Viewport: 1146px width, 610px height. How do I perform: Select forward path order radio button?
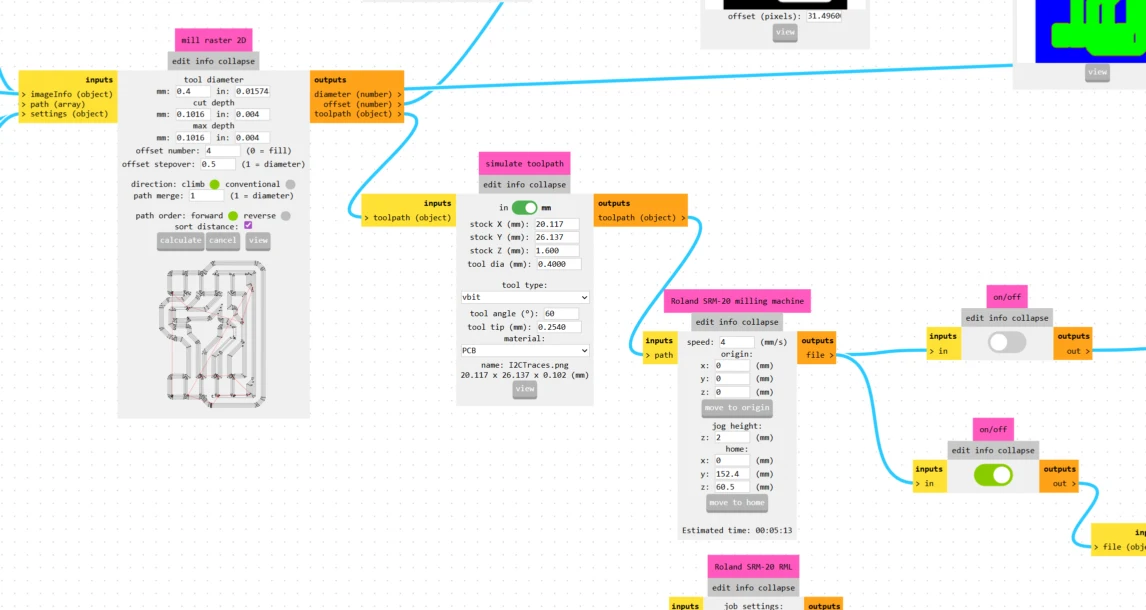point(232,216)
